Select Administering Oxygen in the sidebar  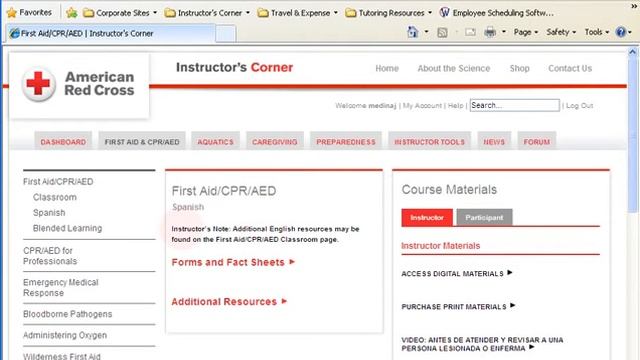[65, 335]
